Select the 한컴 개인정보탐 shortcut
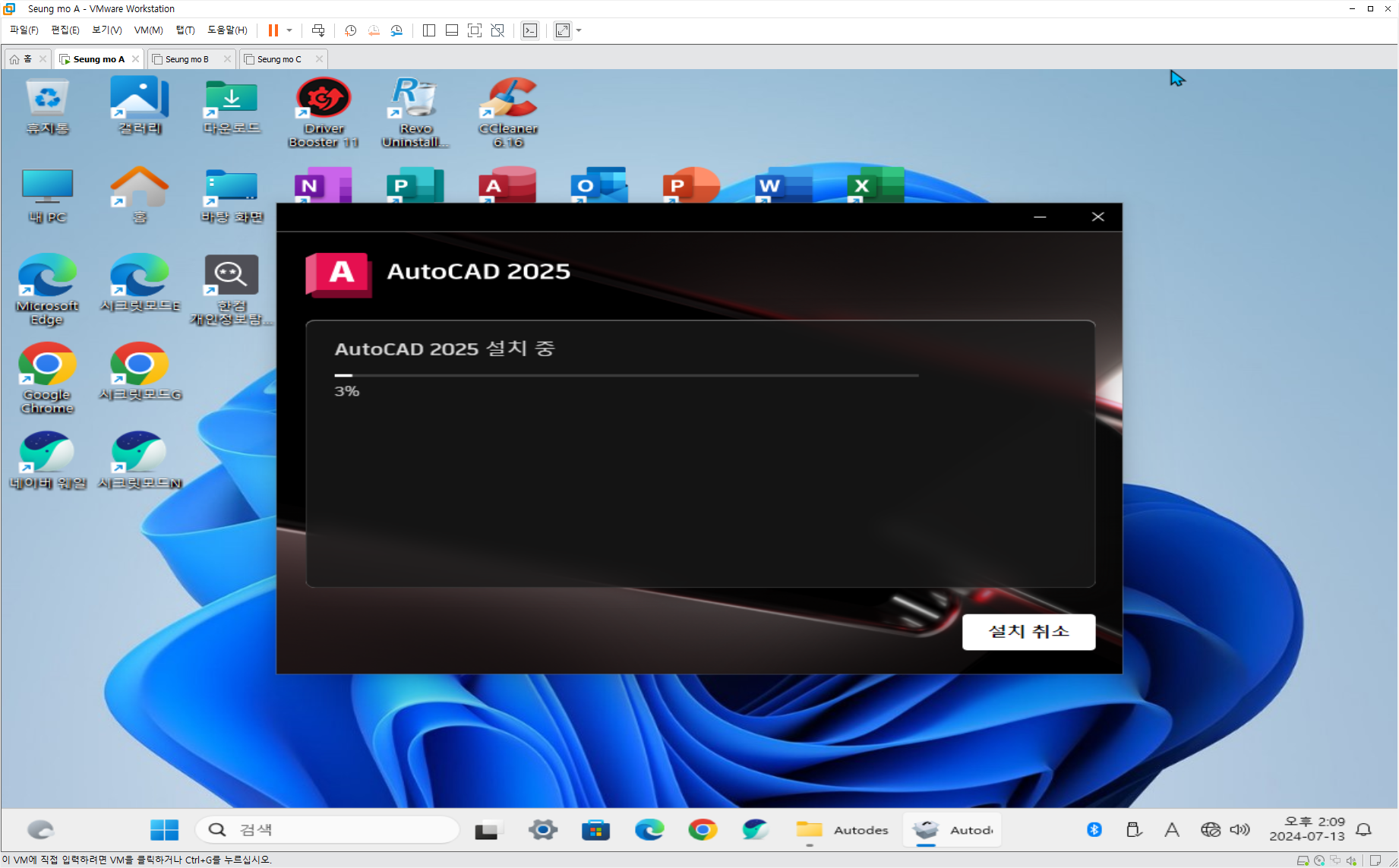The height and width of the screenshot is (868, 1399). (232, 290)
